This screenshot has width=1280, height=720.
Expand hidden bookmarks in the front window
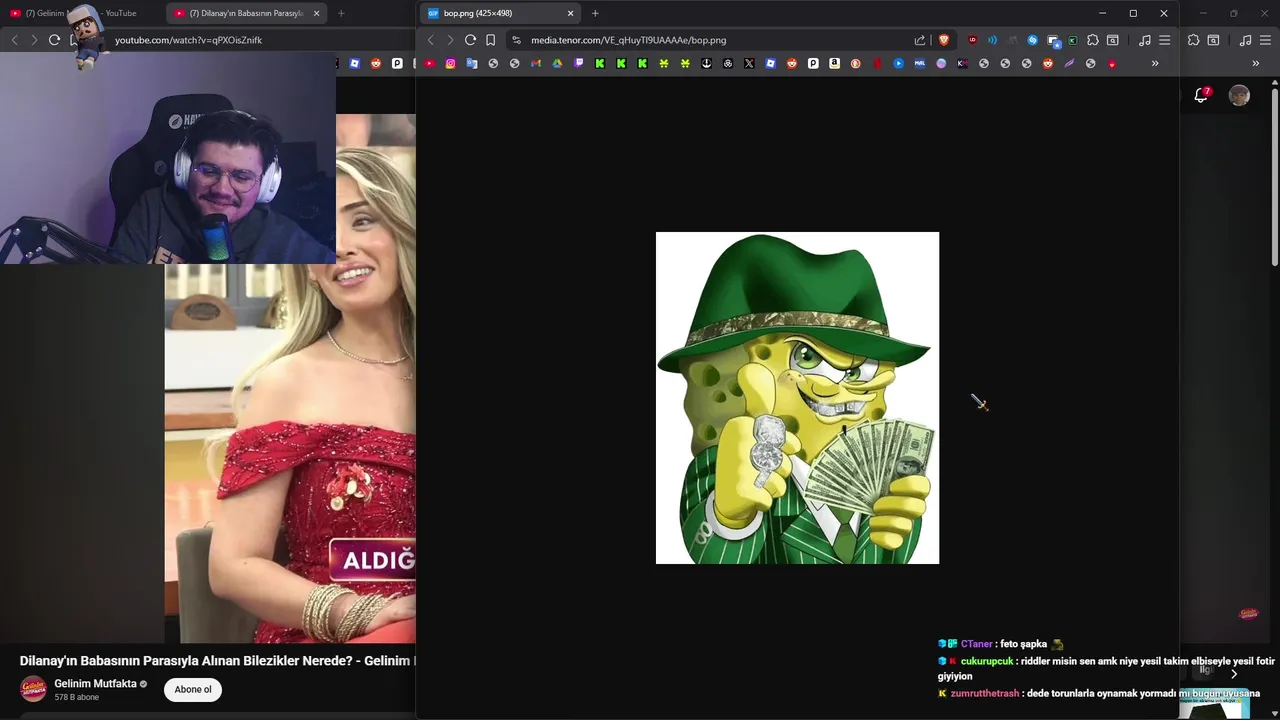coord(1155,63)
